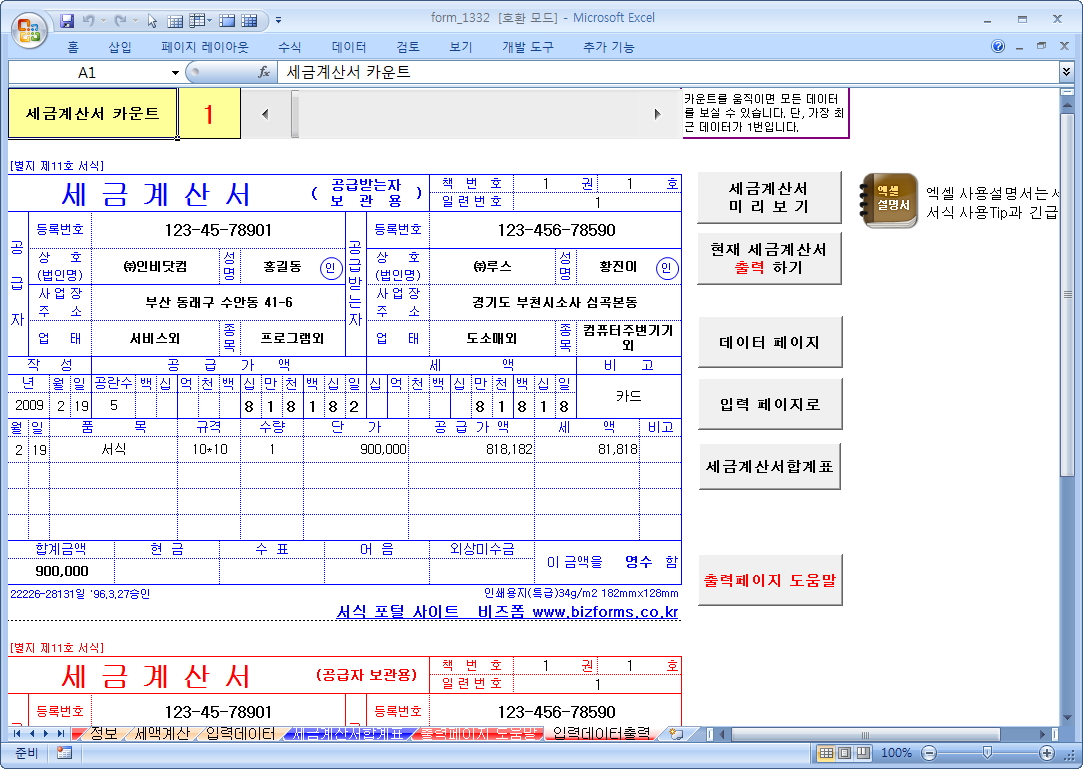Click the zoom in plus button
Image resolution: width=1083 pixels, height=769 pixels.
click(x=1047, y=753)
